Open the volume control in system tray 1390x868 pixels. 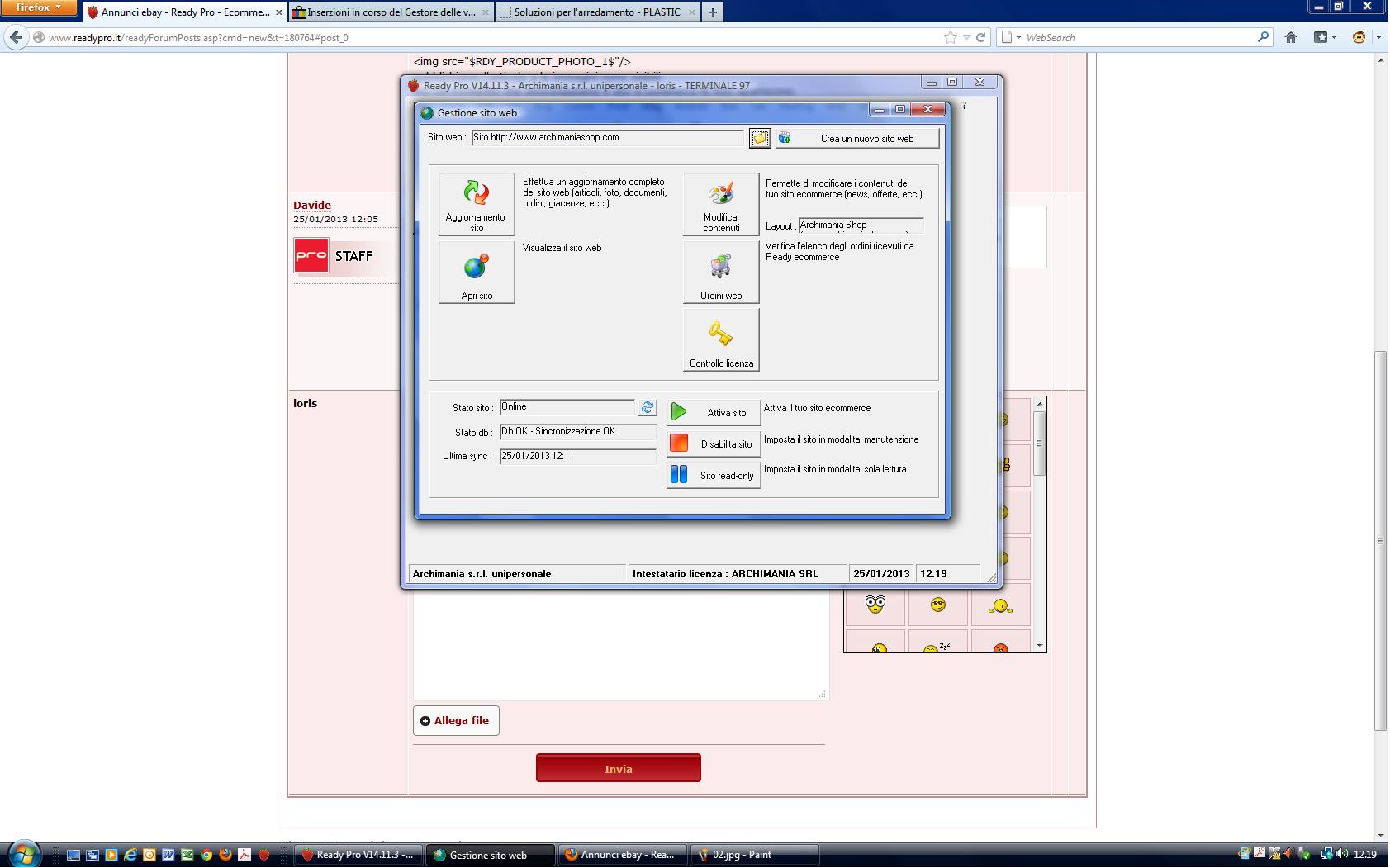tap(1341, 855)
